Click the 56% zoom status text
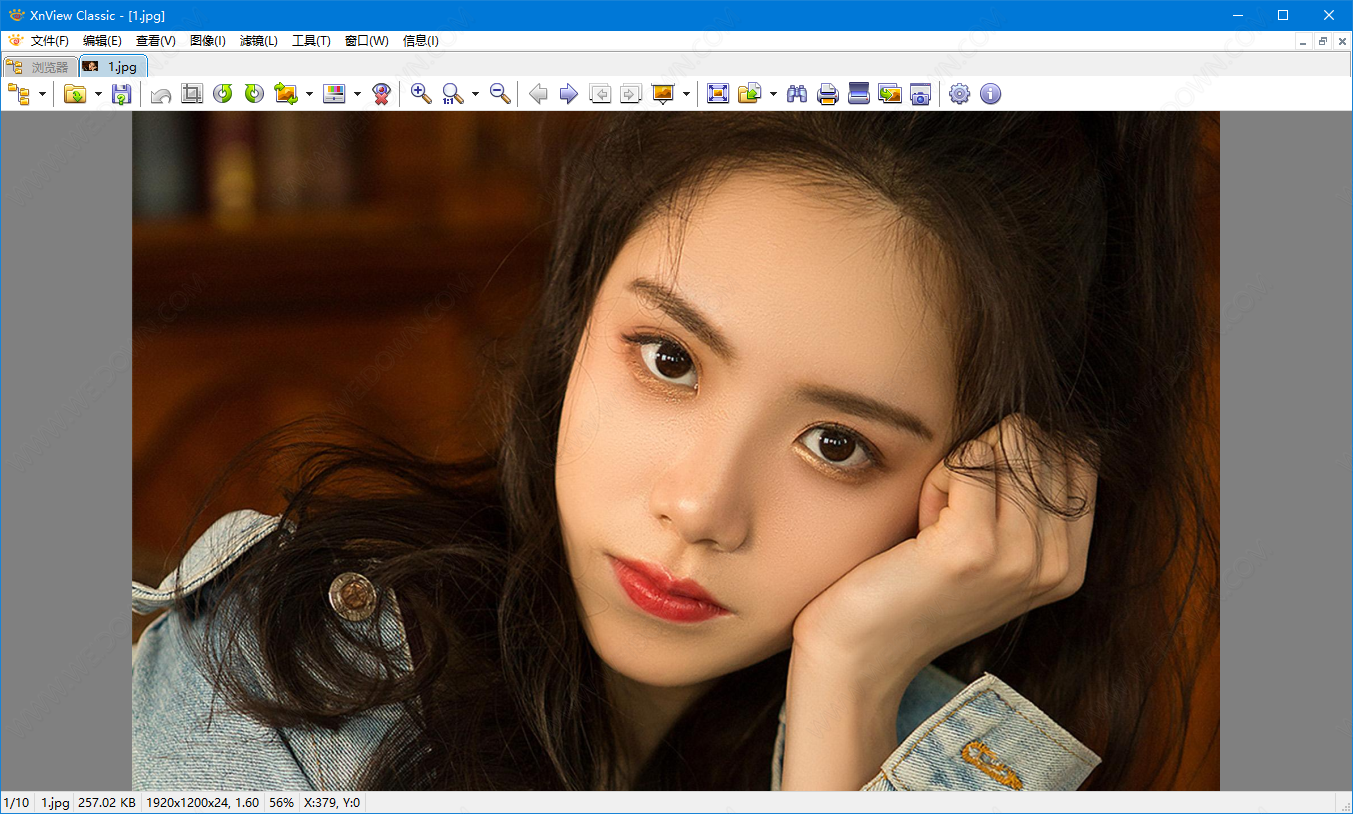The height and width of the screenshot is (814, 1353). tap(282, 803)
